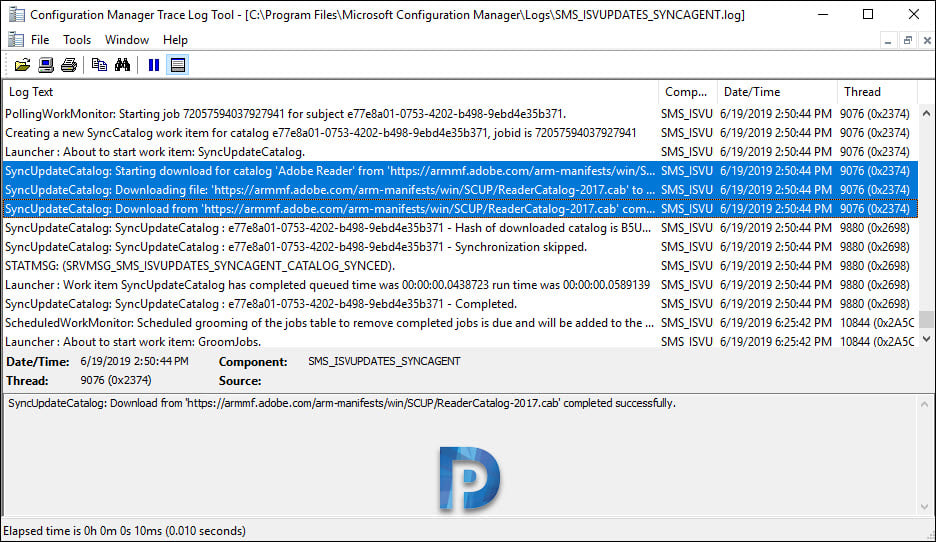Viewport: 936px width, 542px height.
Task: Select 'Starting download for catalog Adobe Reader' row
Action: (x=460, y=171)
